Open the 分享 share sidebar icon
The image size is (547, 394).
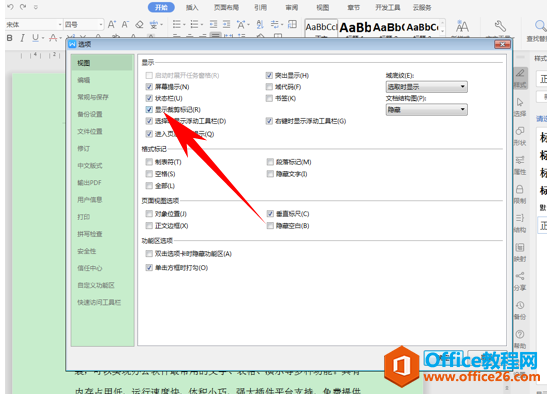tap(520, 276)
